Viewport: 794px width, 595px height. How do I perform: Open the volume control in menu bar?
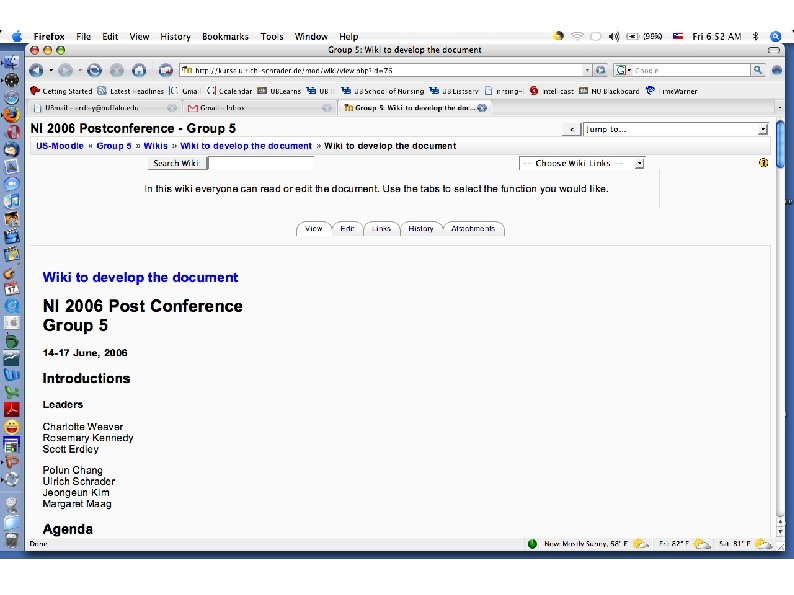tap(614, 36)
